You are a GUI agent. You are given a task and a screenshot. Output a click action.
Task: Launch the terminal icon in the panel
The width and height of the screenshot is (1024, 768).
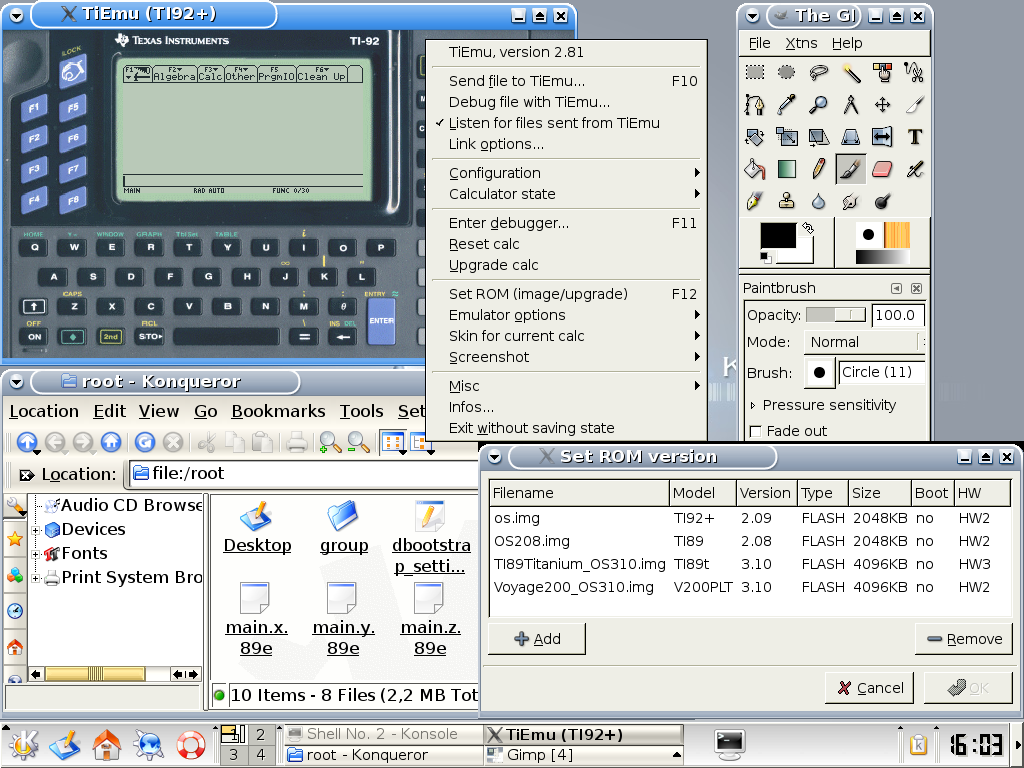[729, 744]
